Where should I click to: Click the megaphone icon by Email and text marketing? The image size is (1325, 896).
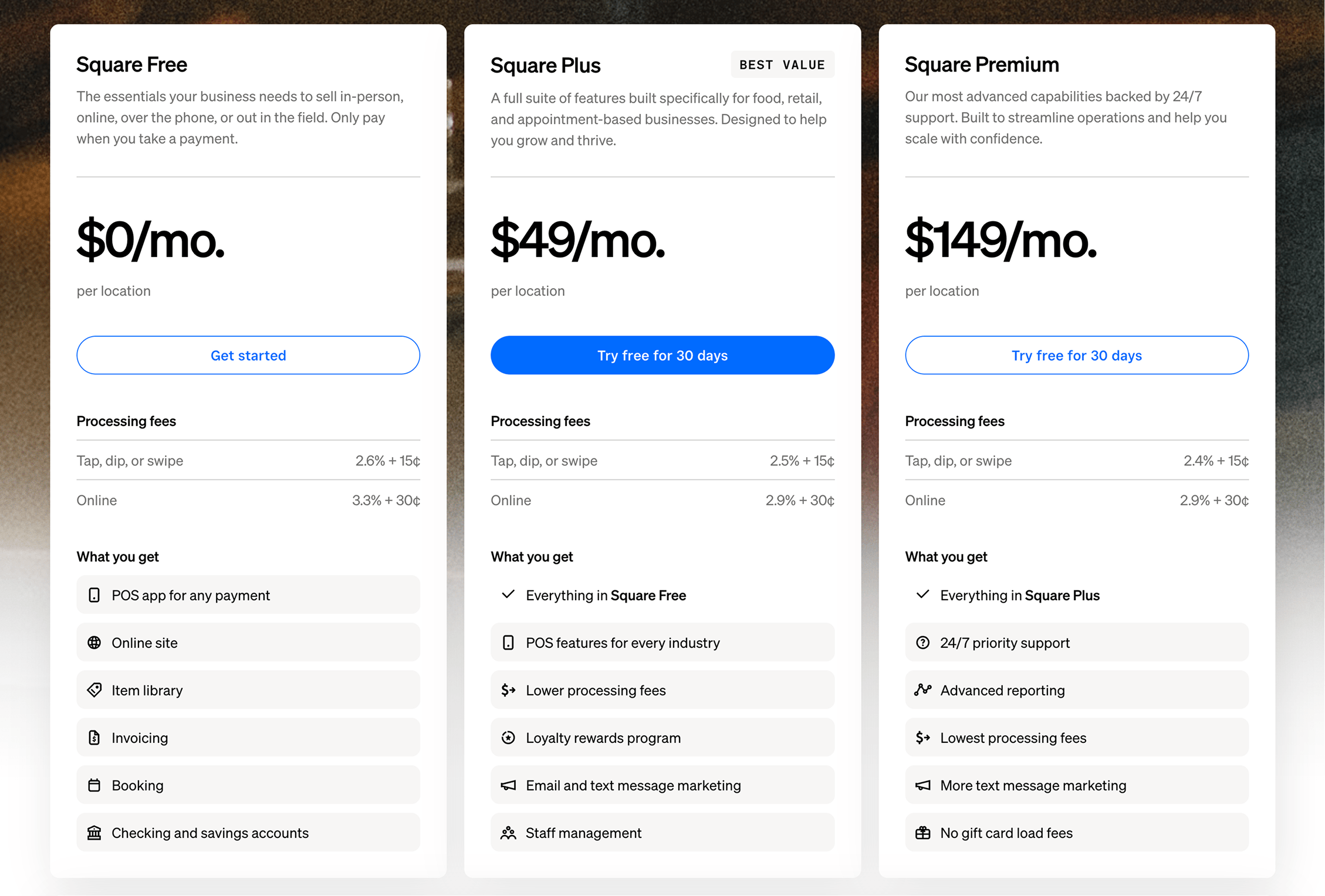508,785
